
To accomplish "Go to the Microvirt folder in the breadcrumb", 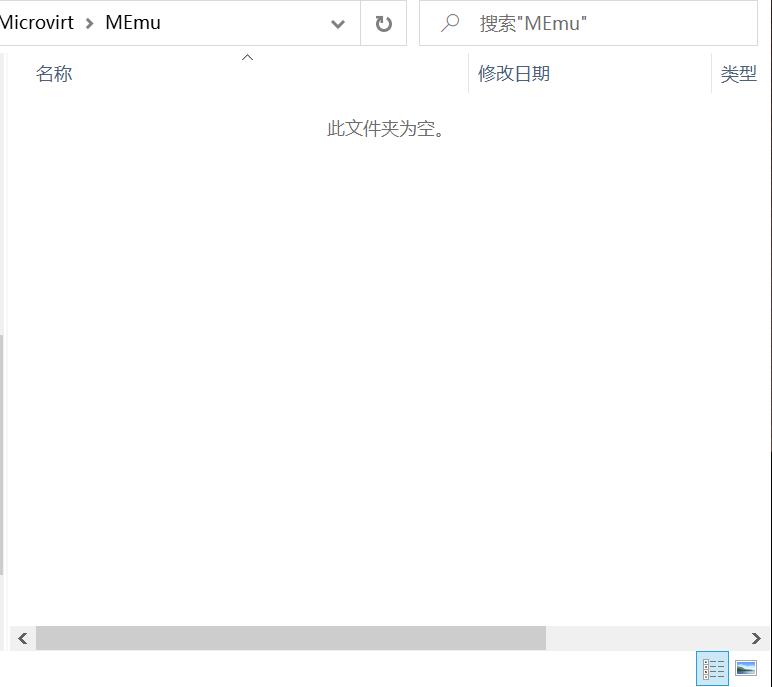I will tap(36, 22).
